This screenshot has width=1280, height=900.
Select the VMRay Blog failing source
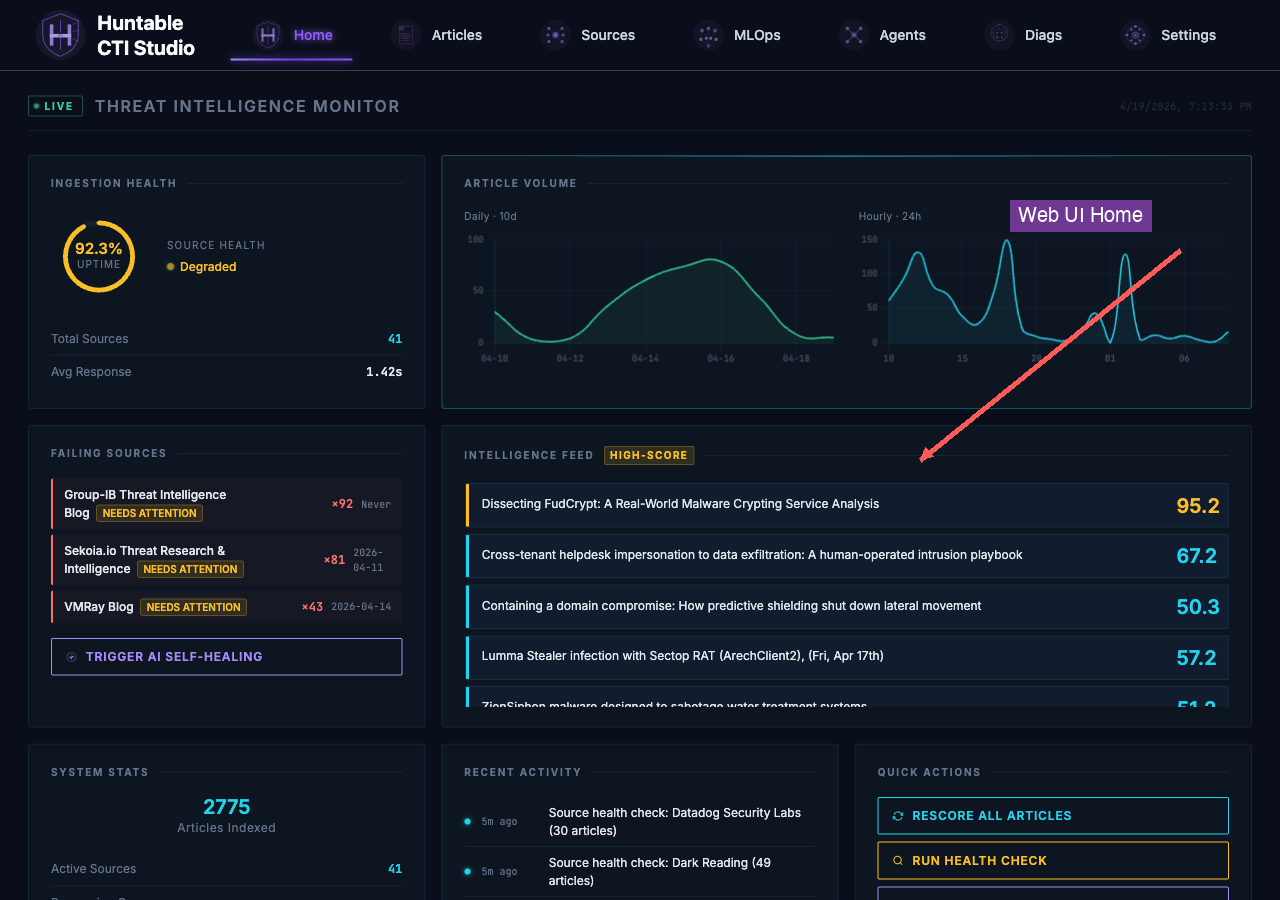(x=227, y=607)
